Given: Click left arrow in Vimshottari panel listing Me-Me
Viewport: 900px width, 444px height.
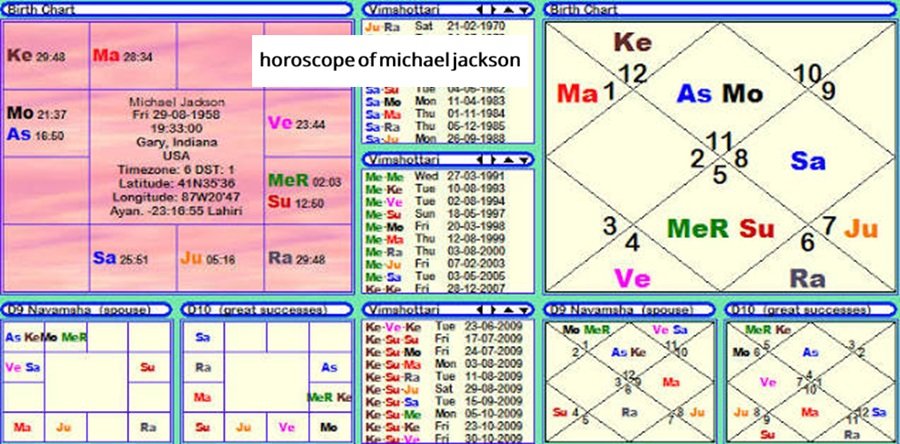Looking at the screenshot, I should pyautogui.click(x=479, y=160).
